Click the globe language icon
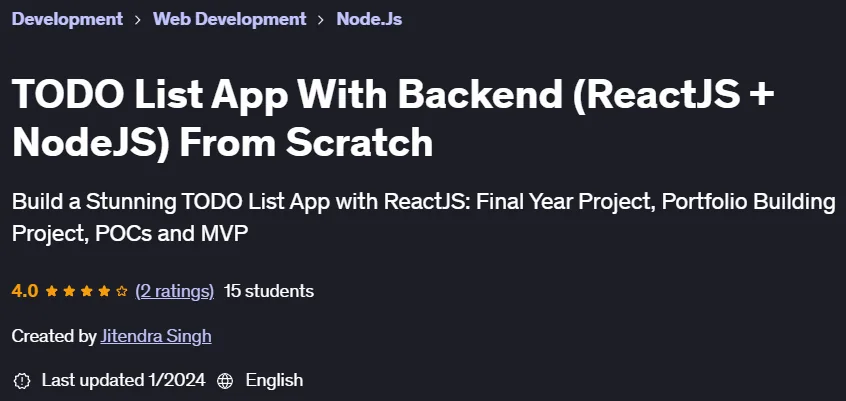Image resolution: width=846 pixels, height=401 pixels. pos(224,380)
